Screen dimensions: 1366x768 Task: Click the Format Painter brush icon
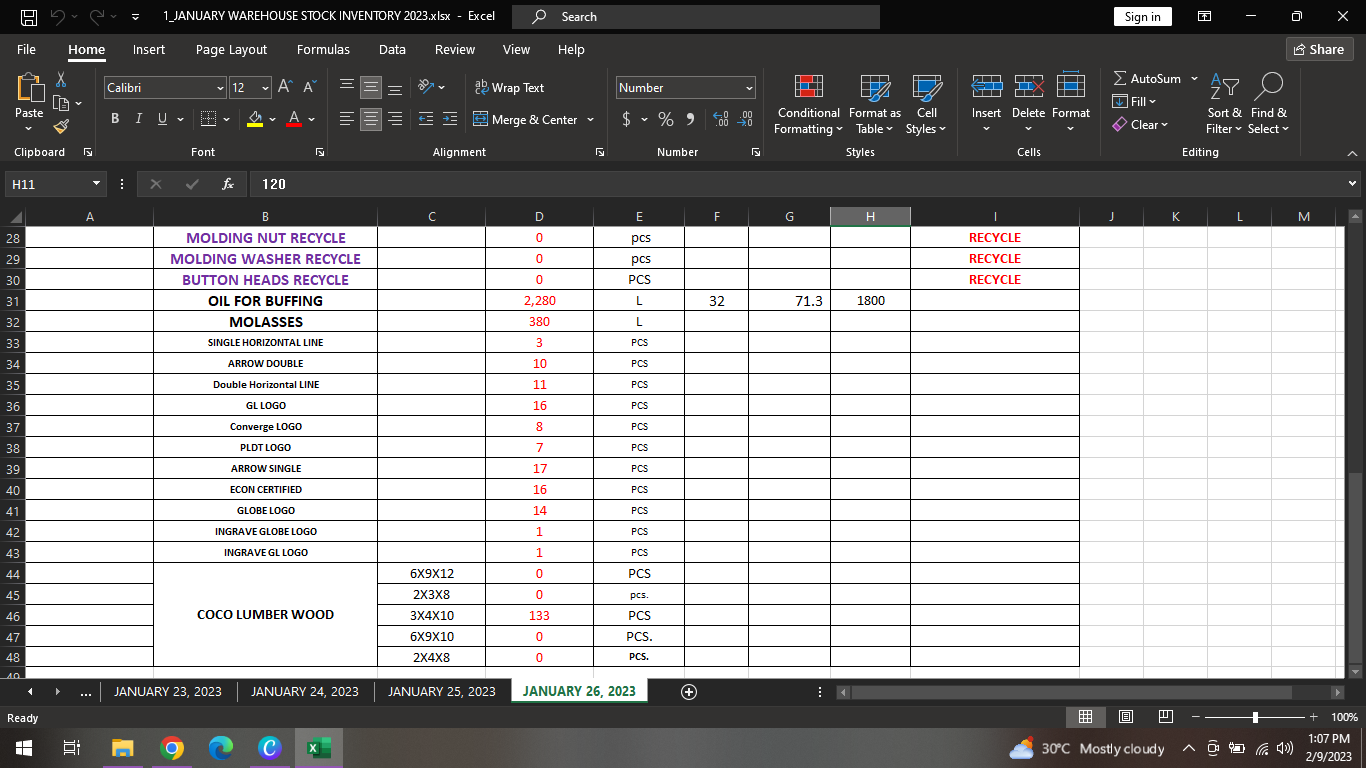[x=61, y=127]
